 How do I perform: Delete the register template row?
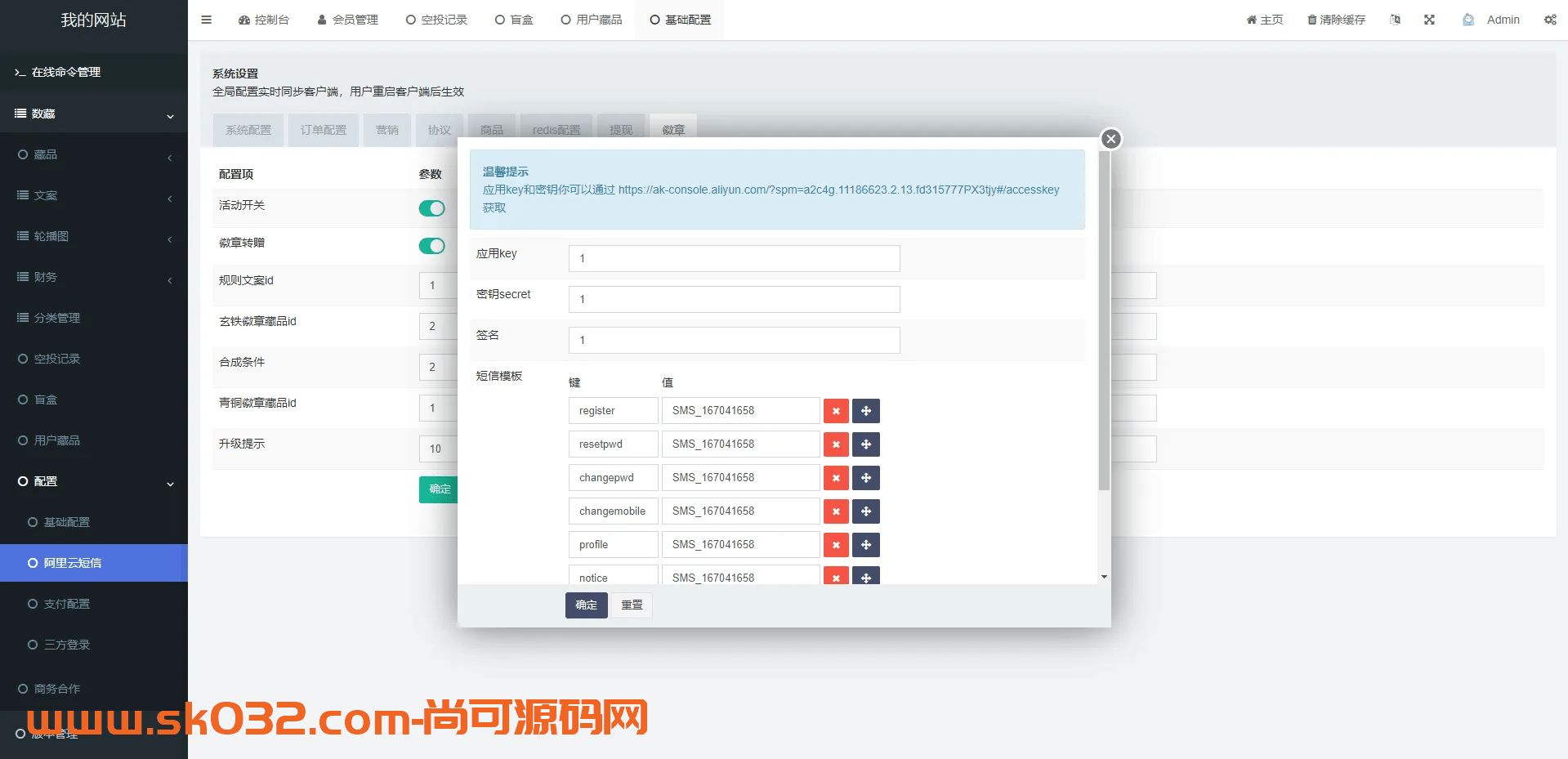836,411
